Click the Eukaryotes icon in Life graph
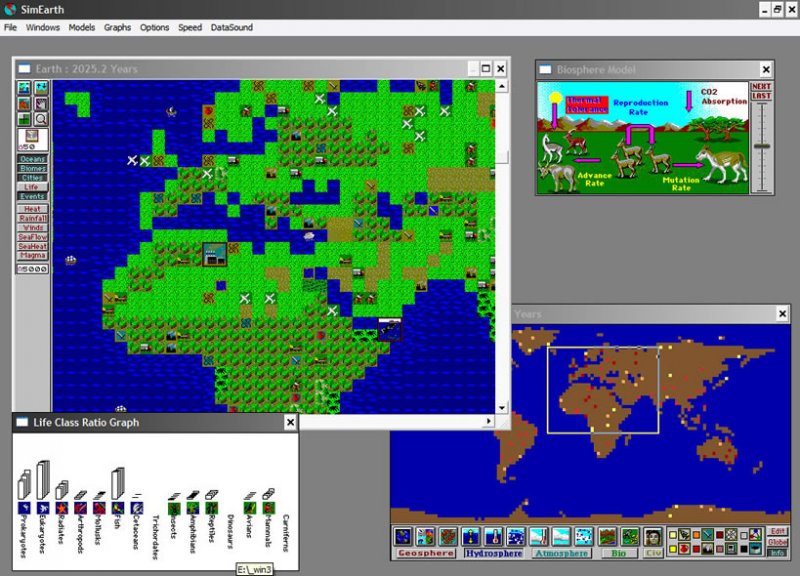 pyautogui.click(x=43, y=508)
